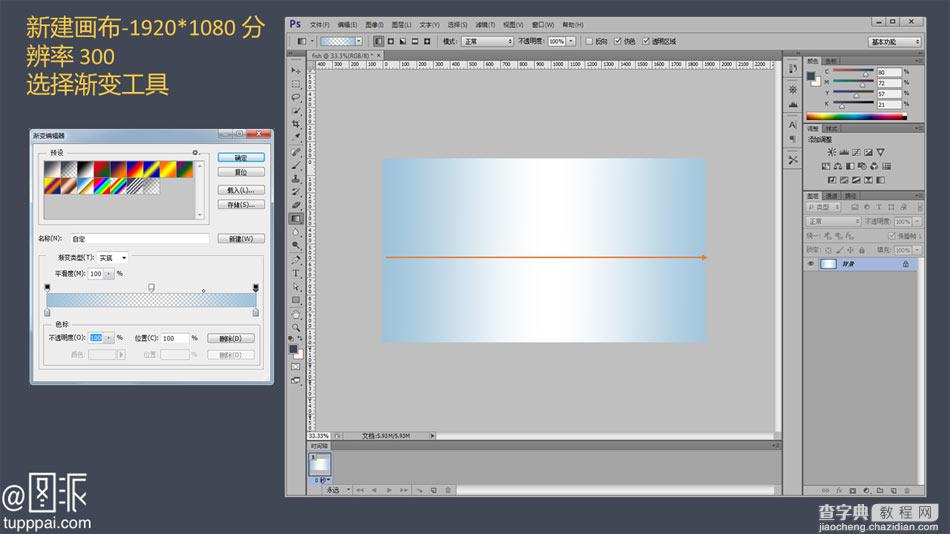Add Brightness/Contrast adjustment from Adjustments panel

click(x=831, y=152)
